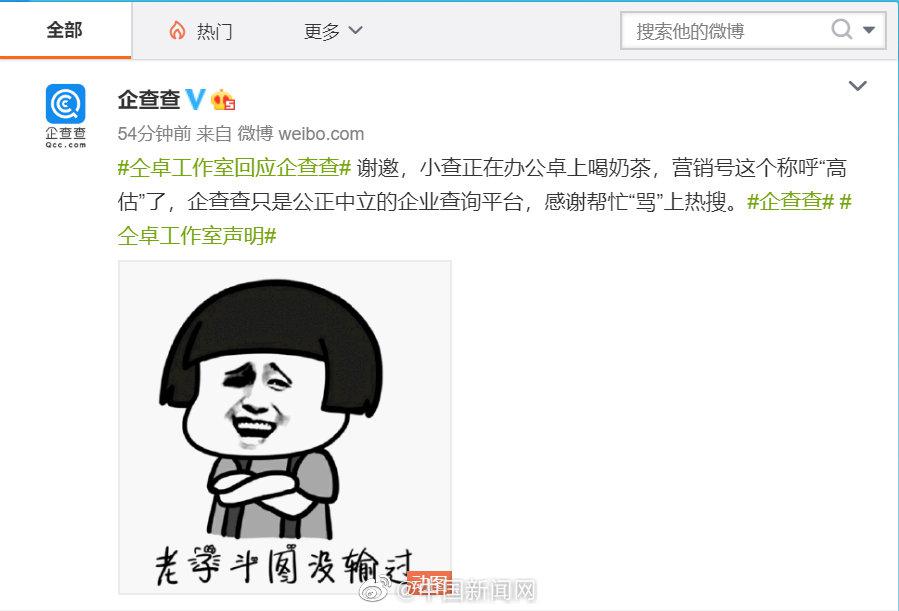Click the chevron arrow next to 更多
899x611 pixels.
pyautogui.click(x=355, y=30)
